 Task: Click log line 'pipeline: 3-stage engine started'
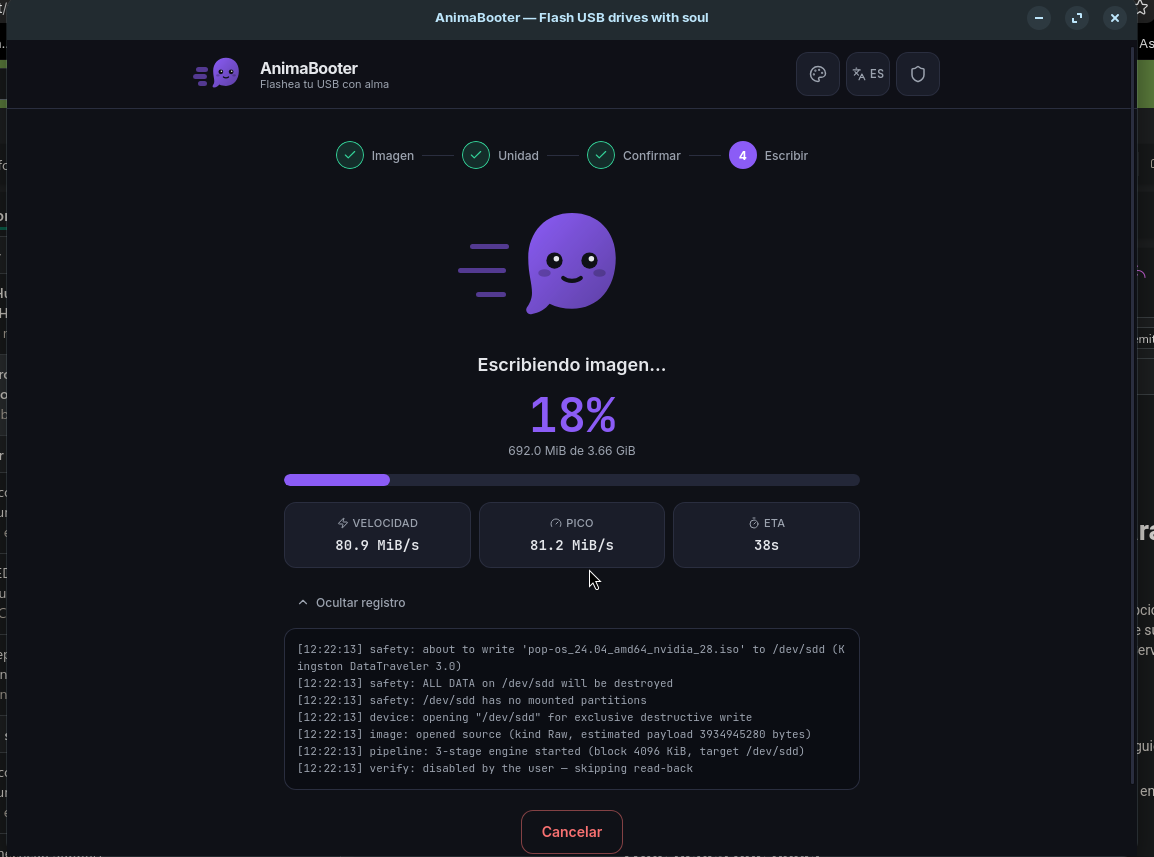point(551,751)
